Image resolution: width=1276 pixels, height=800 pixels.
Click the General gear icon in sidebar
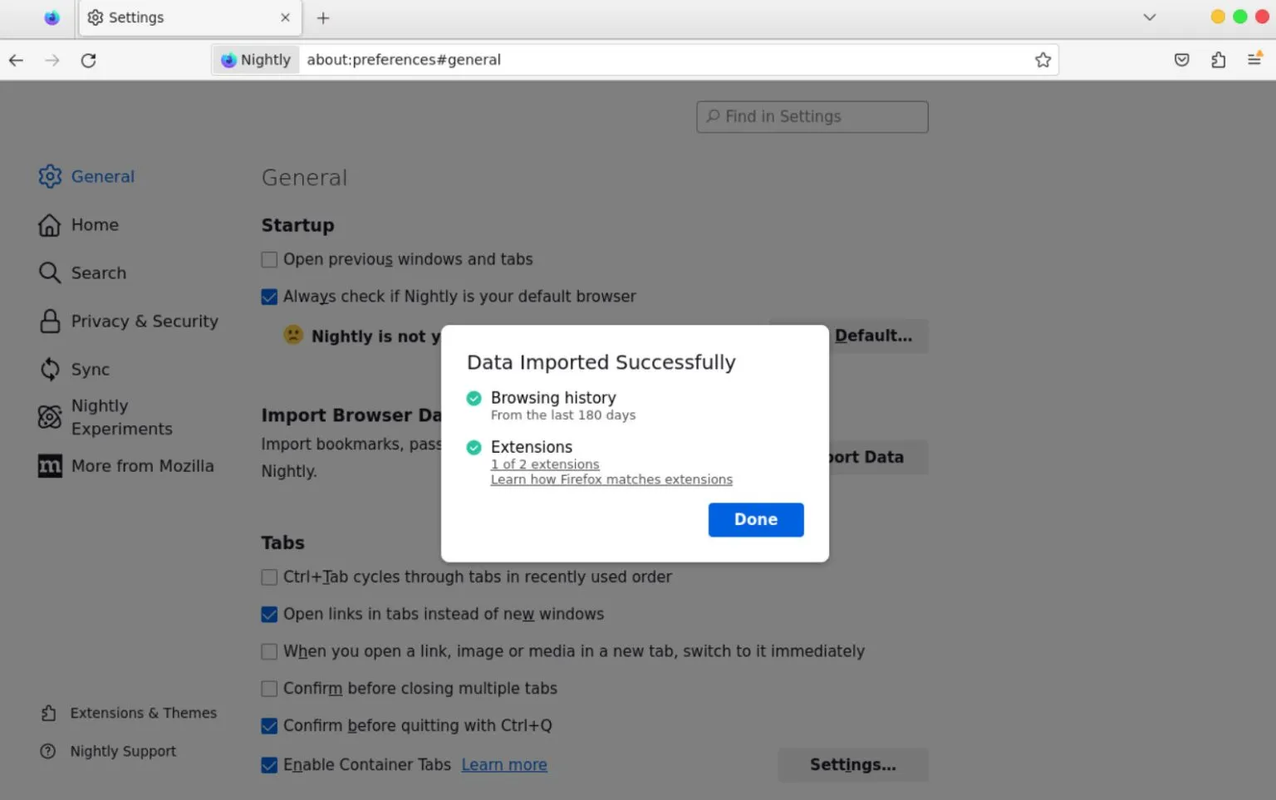click(x=50, y=177)
